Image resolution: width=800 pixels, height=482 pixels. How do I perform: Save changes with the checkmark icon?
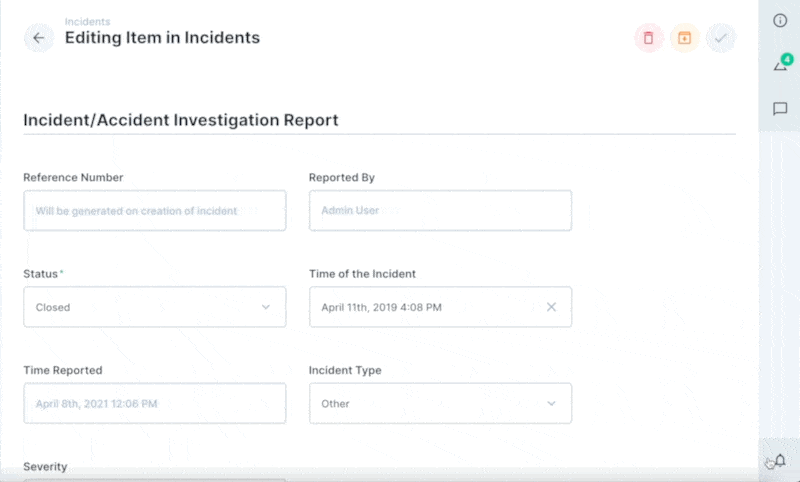click(720, 38)
